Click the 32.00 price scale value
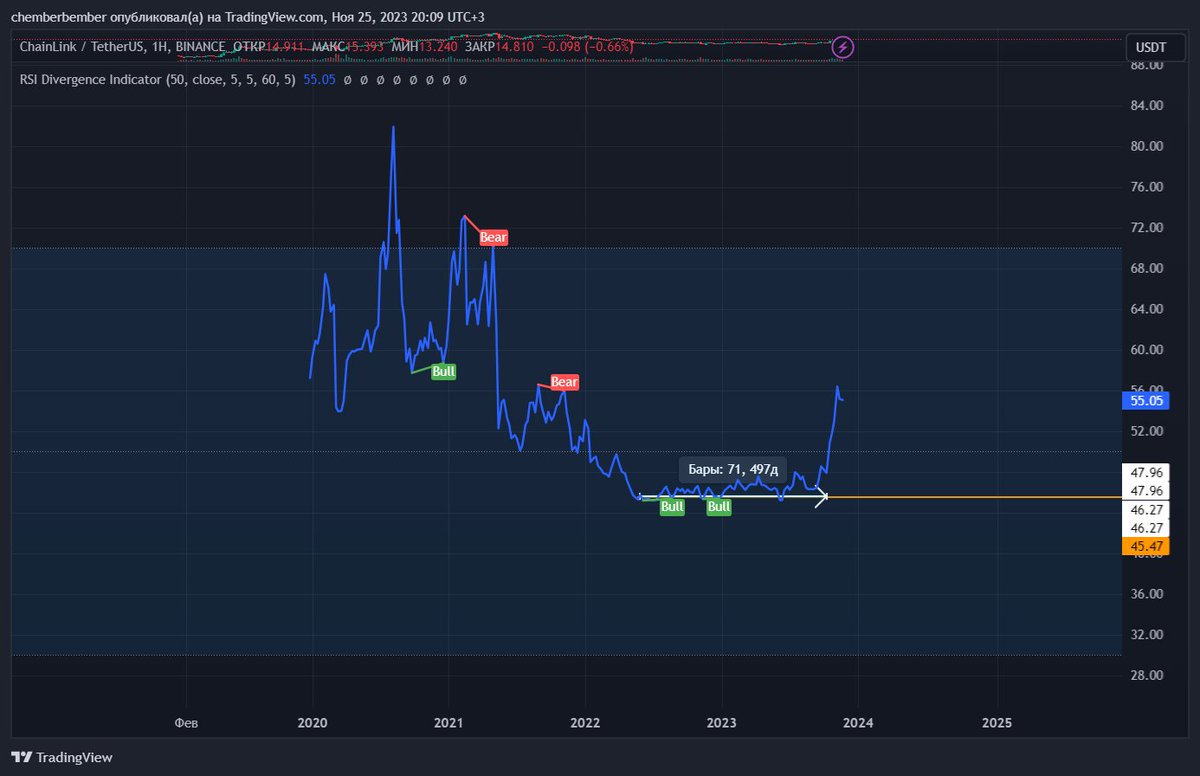 (x=1146, y=635)
